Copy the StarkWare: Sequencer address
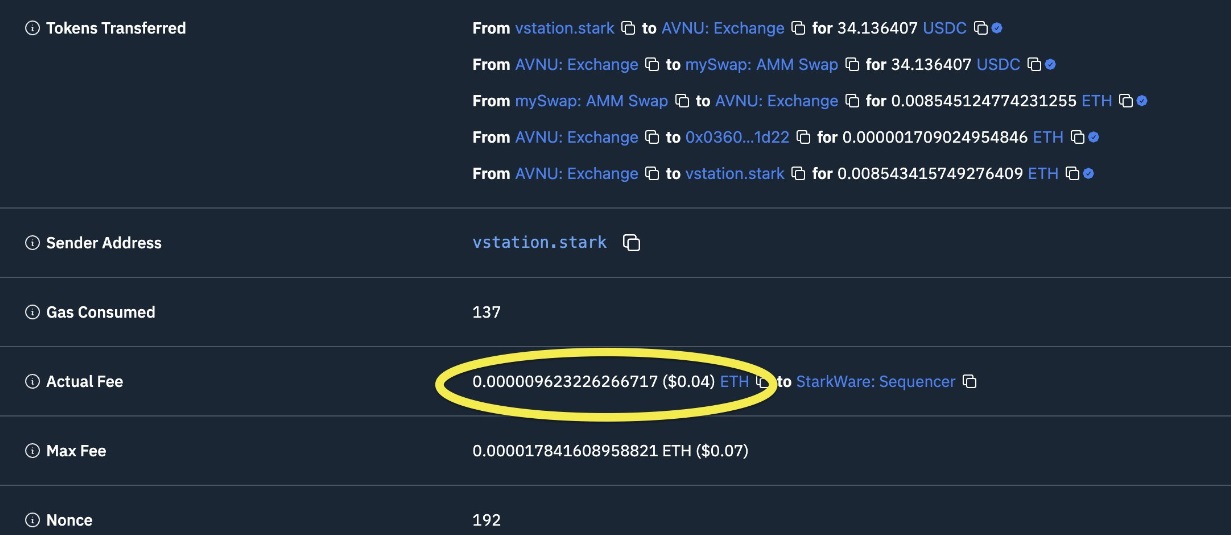The height and width of the screenshot is (535, 1231). click(x=968, y=382)
